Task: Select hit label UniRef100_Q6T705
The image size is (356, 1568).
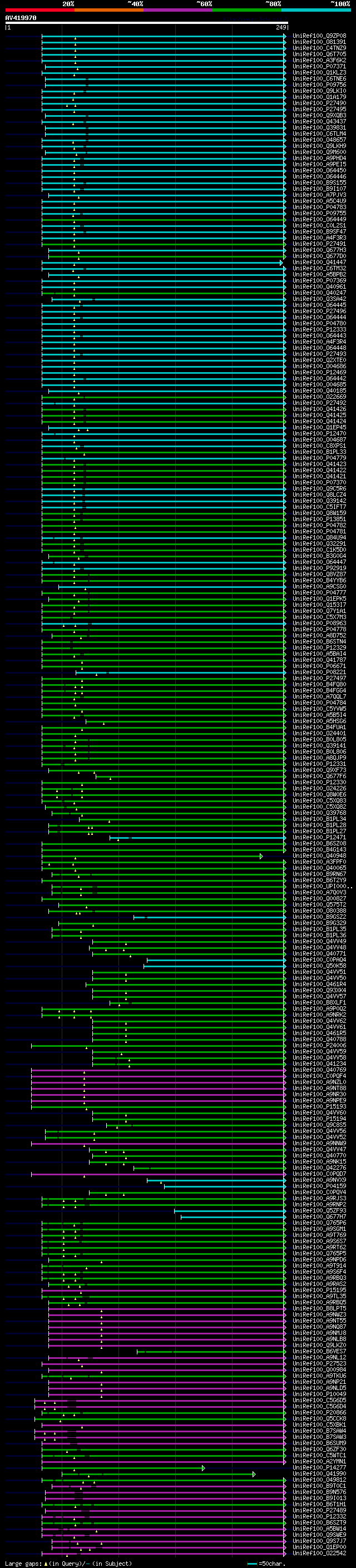Action: (x=319, y=54)
